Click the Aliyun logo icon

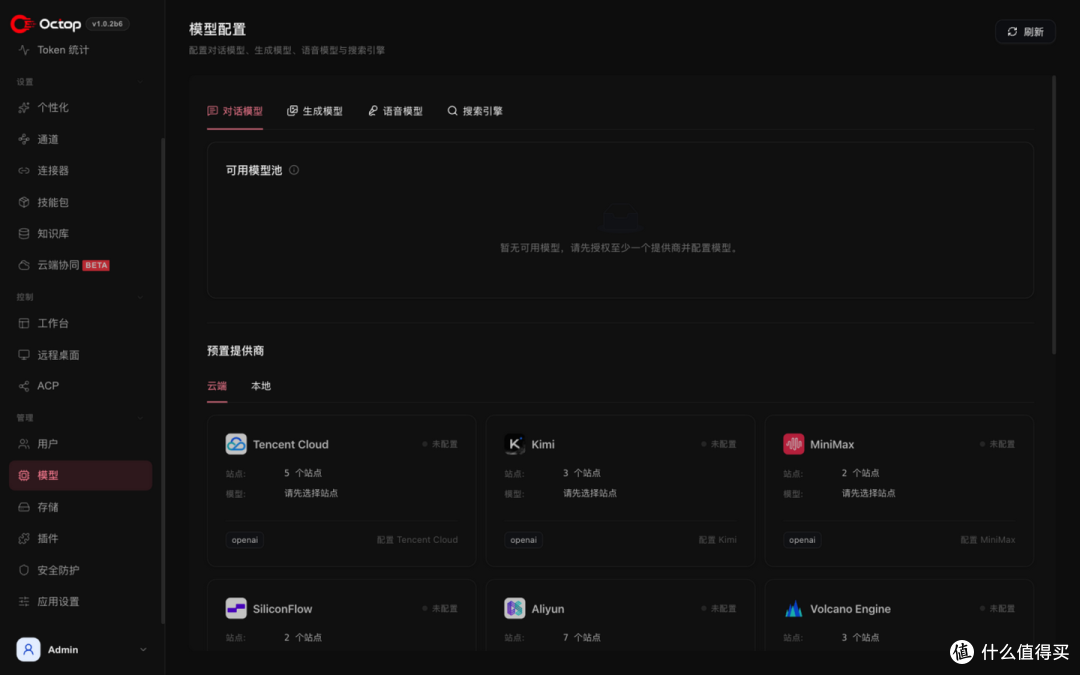tap(515, 609)
